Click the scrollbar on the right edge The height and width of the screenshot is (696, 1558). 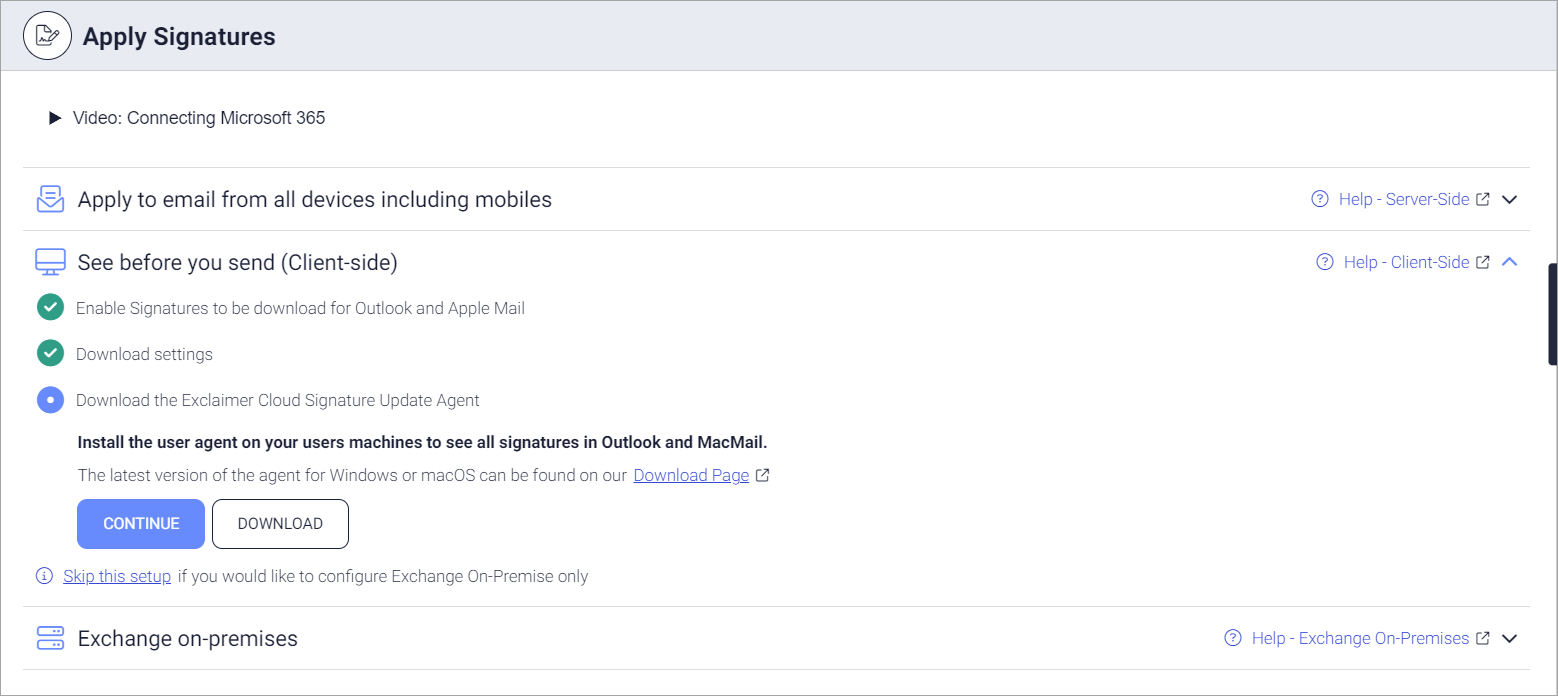click(1550, 310)
